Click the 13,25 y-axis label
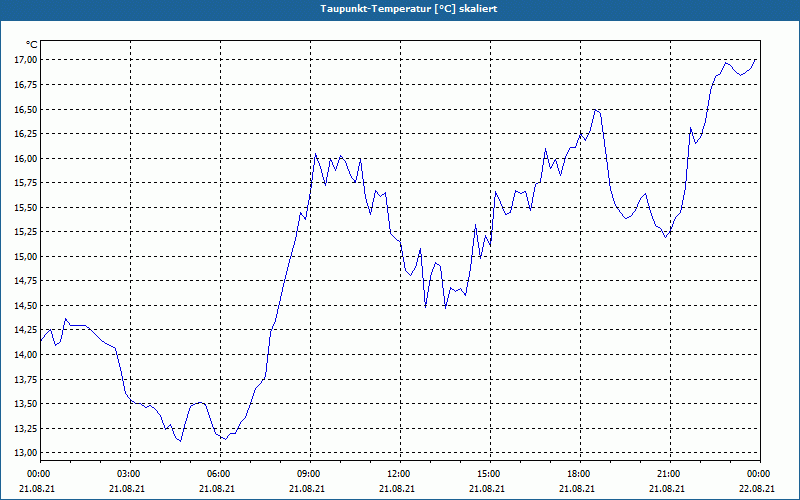Viewport: 800px width, 500px height. click(x=26, y=428)
